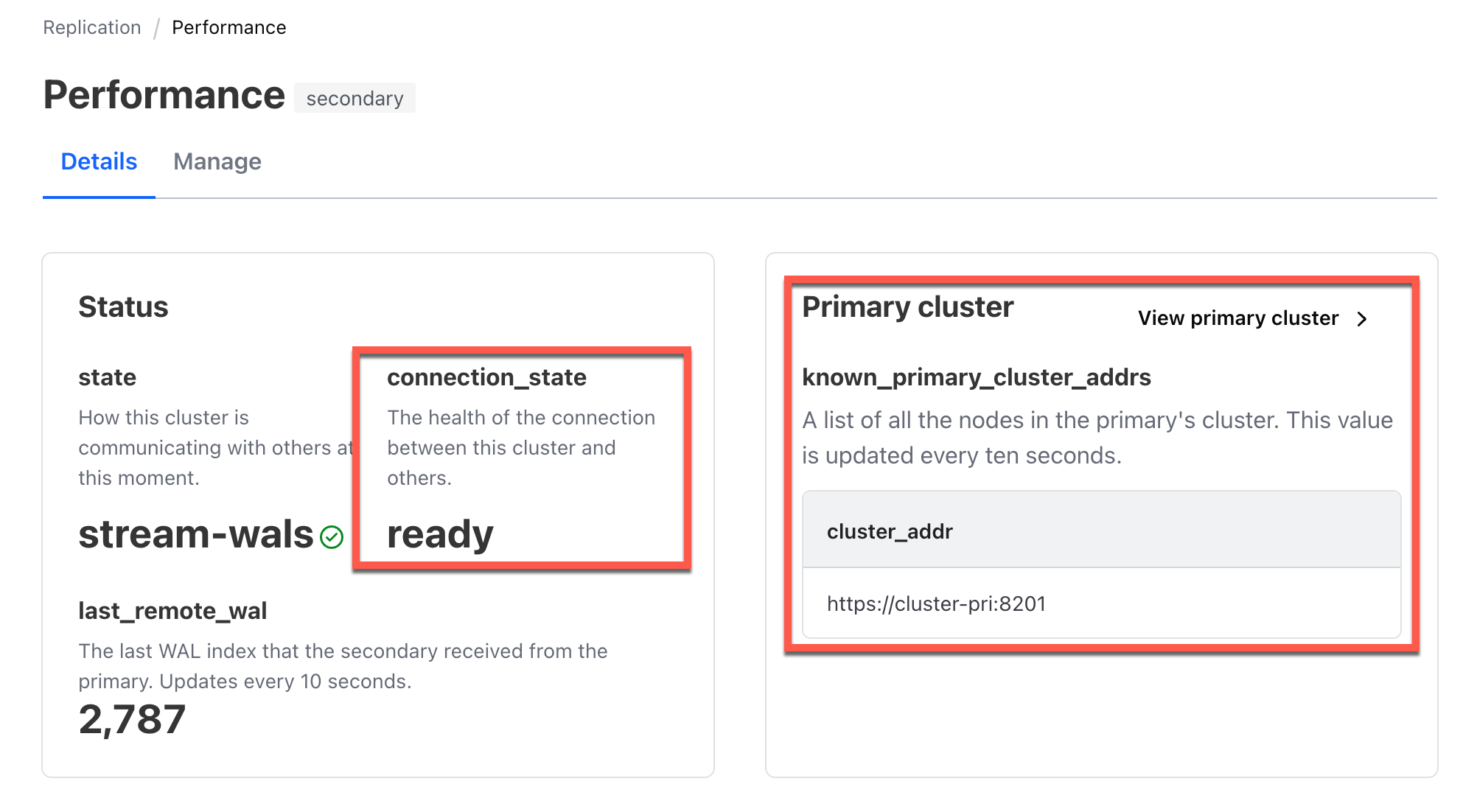1477x812 pixels.
Task: Click the stream-wals status value
Action: pos(195,534)
